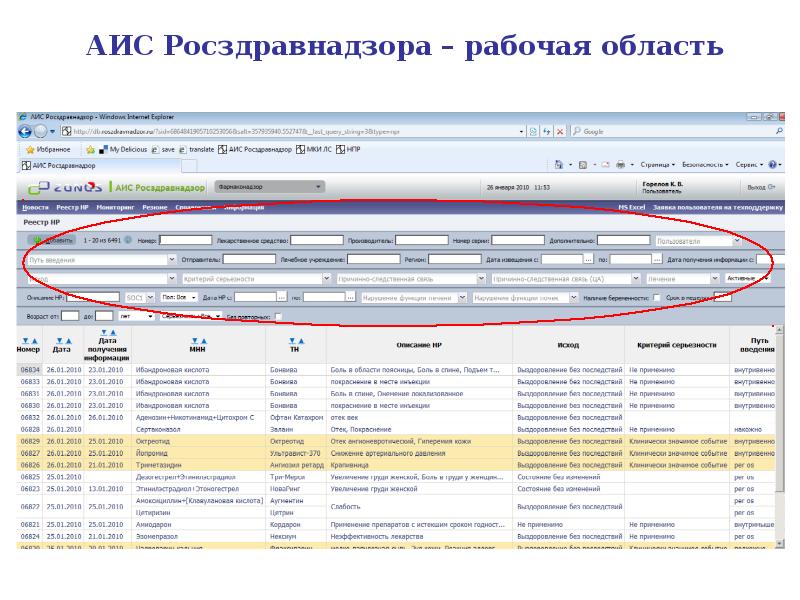Sort Номер column ascending arrow

pos(35,341)
